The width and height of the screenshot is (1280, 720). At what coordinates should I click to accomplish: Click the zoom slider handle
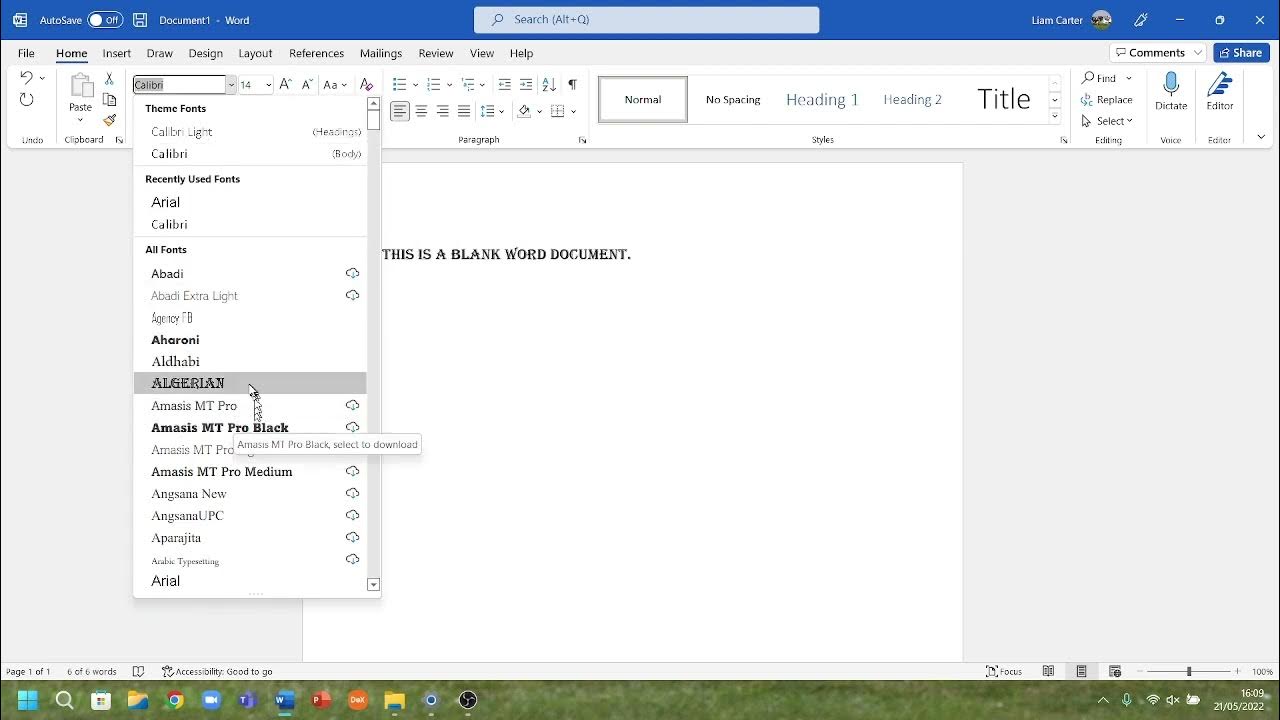pos(1189,672)
